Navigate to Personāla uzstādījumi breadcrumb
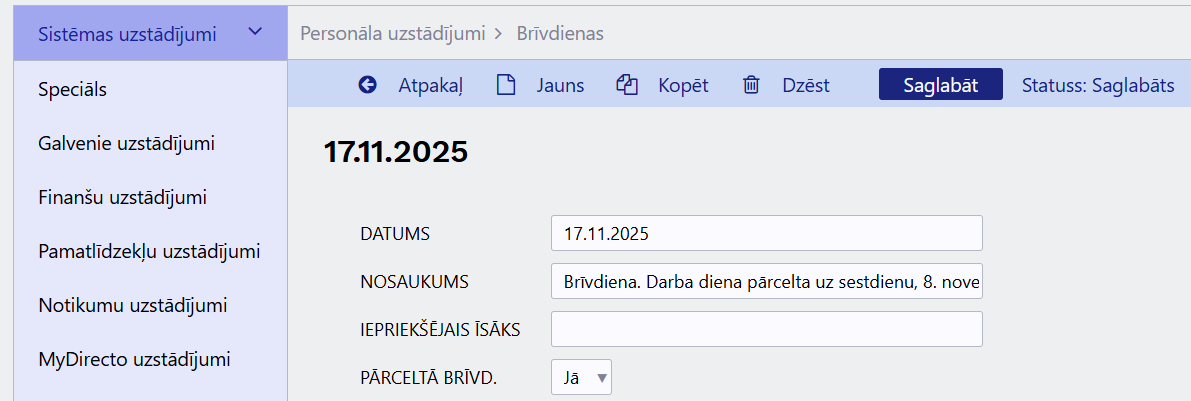 (393, 33)
